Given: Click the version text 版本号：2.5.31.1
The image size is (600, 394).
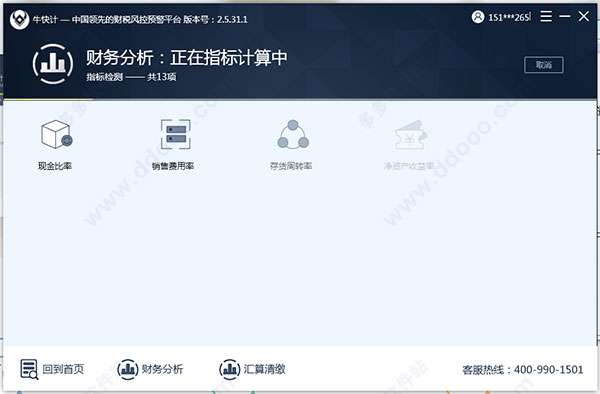Looking at the screenshot, I should [x=215, y=19].
